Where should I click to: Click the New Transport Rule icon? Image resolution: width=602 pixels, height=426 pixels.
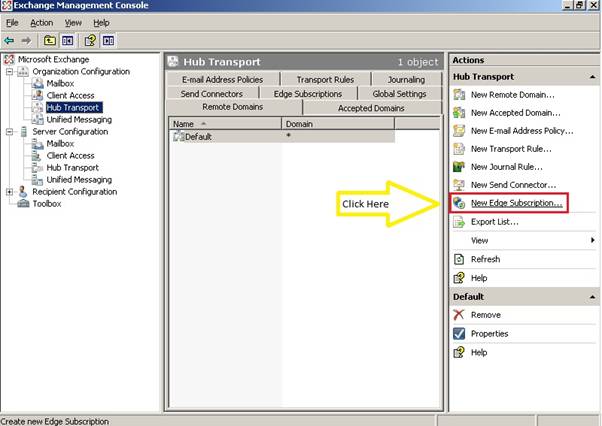(459, 149)
